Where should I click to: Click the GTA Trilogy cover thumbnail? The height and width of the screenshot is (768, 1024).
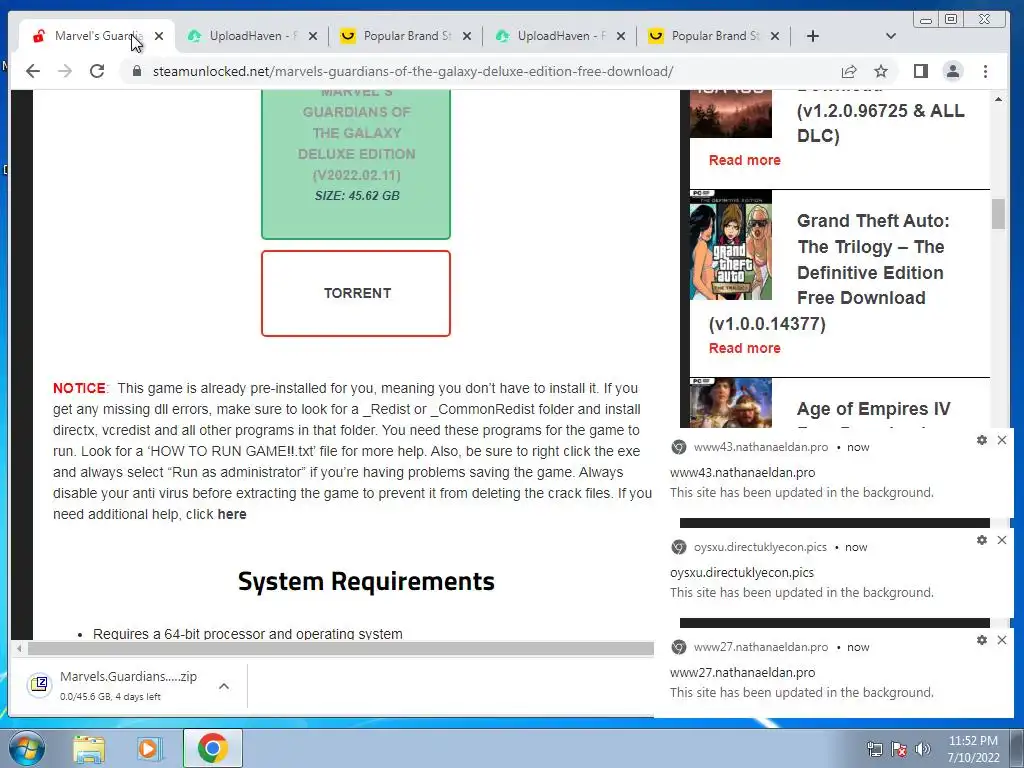tap(731, 245)
